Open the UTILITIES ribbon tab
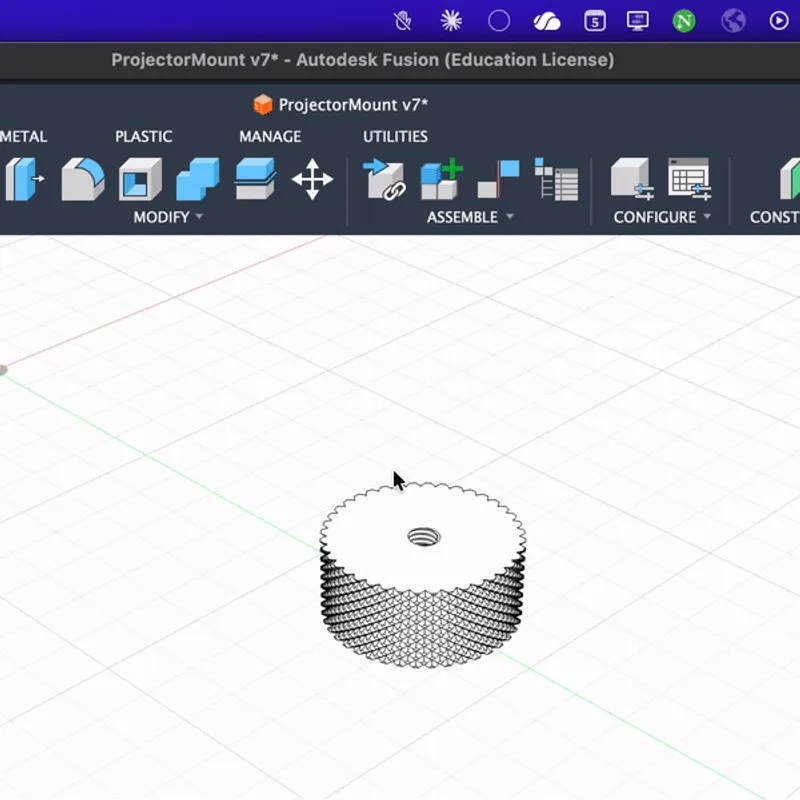Viewport: 800px width, 800px height. pyautogui.click(x=394, y=136)
